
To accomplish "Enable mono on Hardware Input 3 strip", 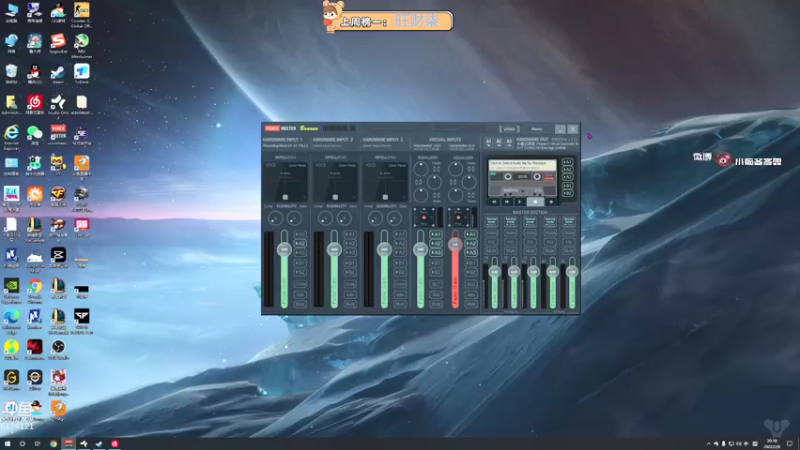I will coord(400,284).
